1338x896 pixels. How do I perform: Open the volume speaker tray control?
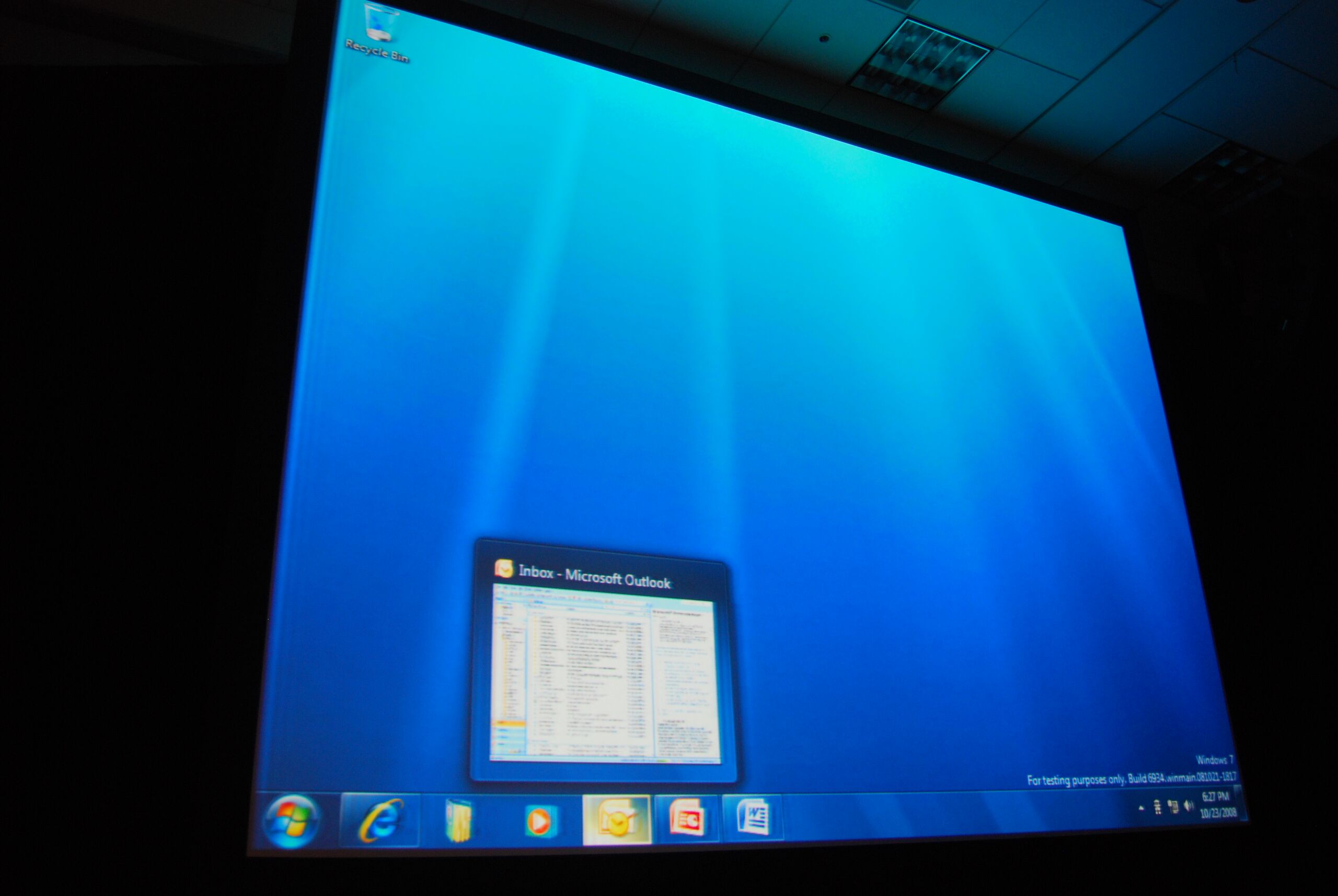(1189, 806)
